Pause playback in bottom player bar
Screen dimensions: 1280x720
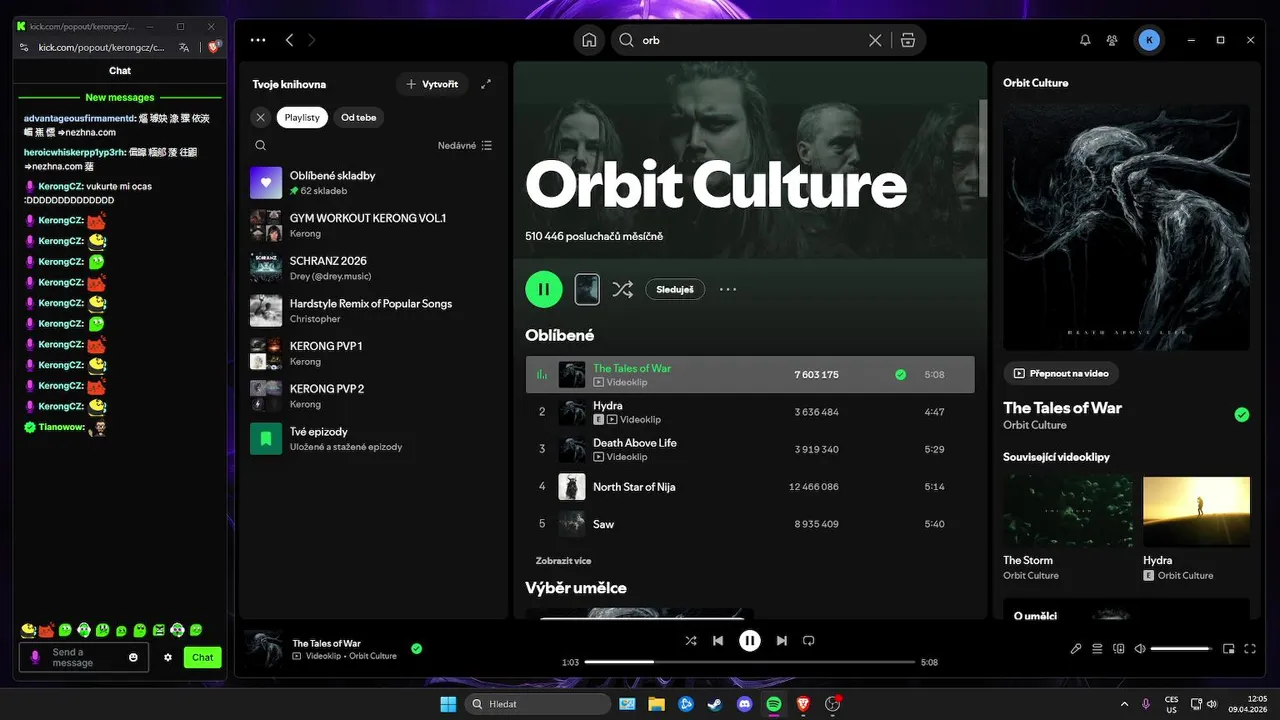pos(750,641)
